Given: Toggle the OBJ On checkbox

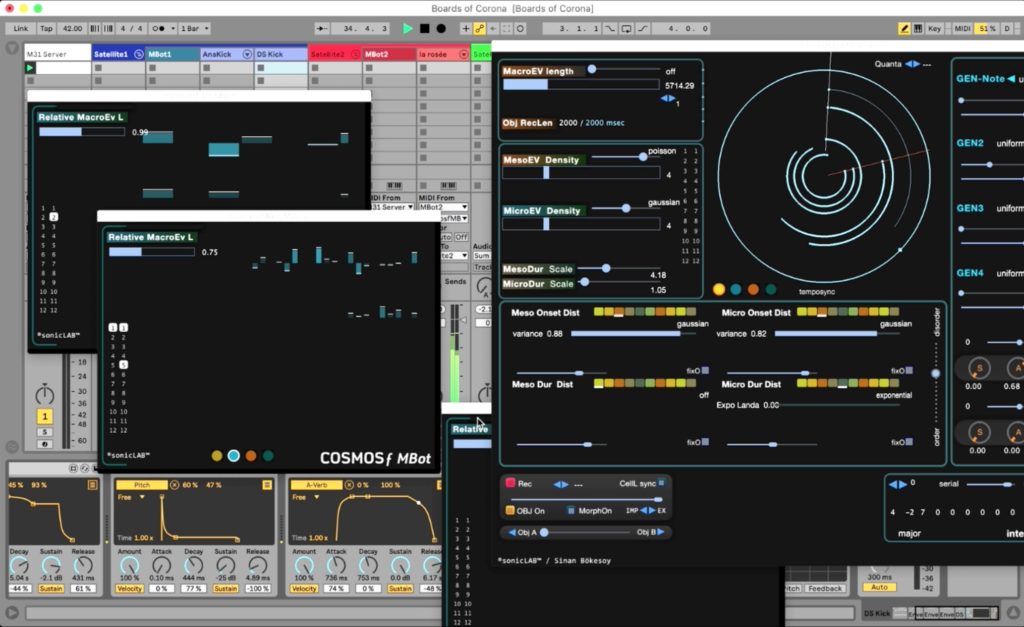Looking at the screenshot, I should click(510, 510).
